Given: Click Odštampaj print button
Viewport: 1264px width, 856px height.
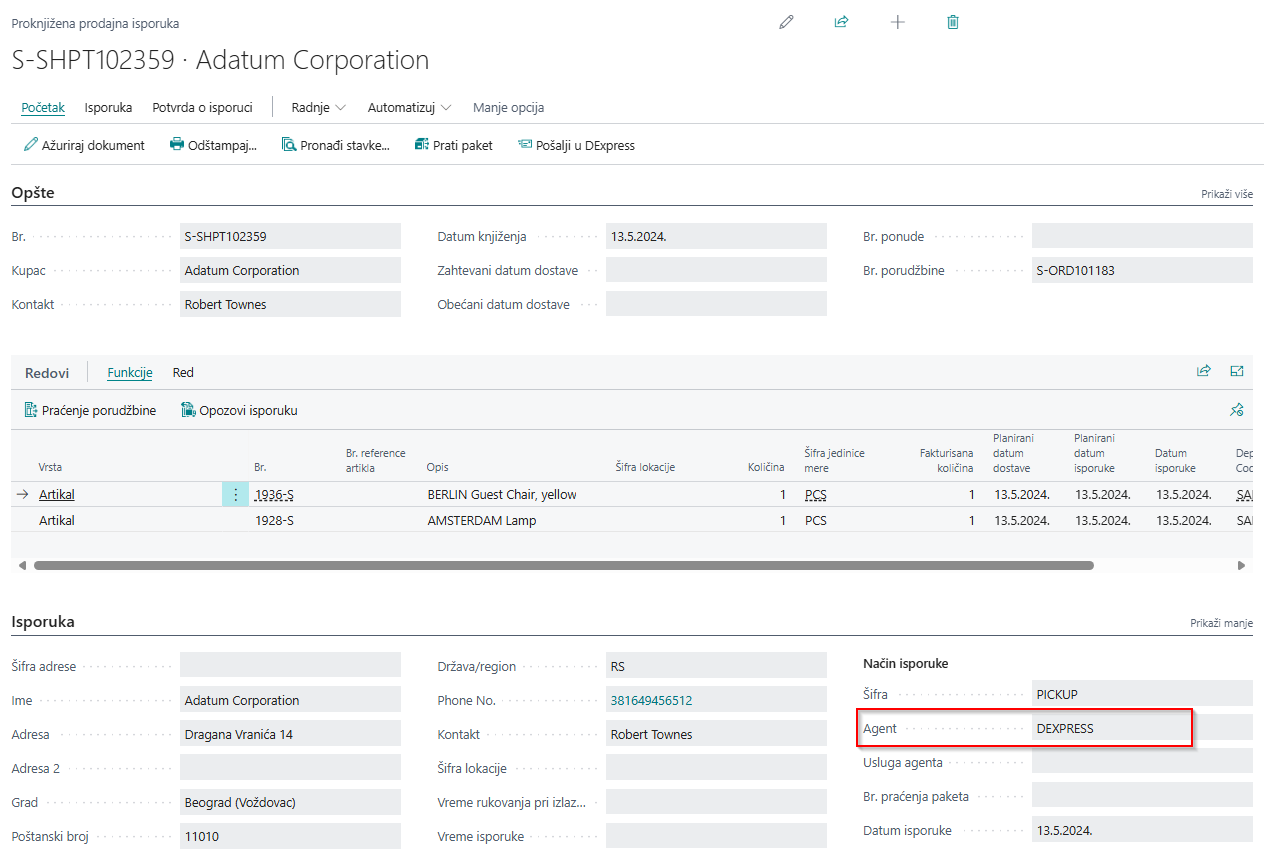Looking at the screenshot, I should 213,145.
